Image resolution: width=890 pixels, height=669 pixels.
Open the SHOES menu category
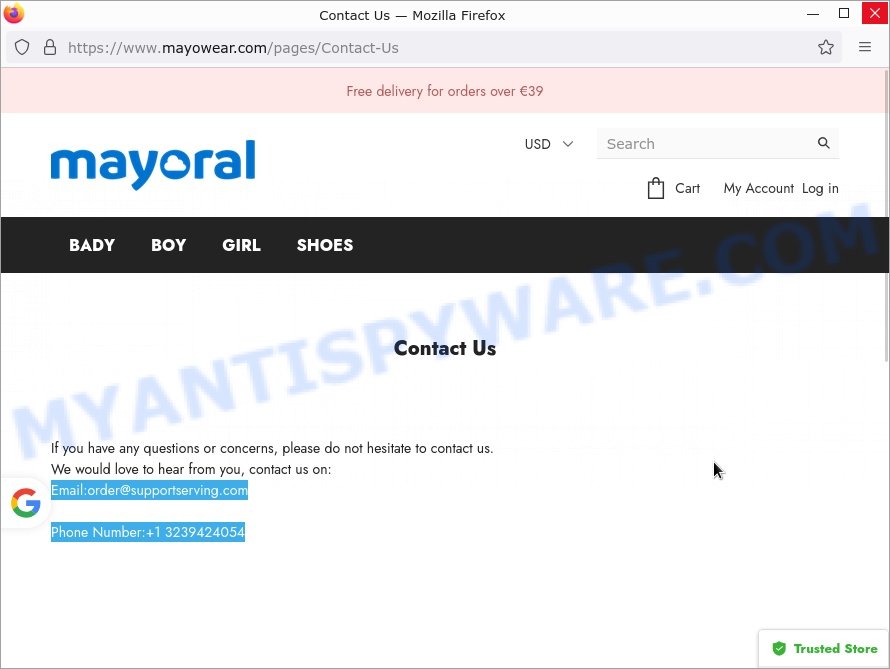(x=325, y=245)
